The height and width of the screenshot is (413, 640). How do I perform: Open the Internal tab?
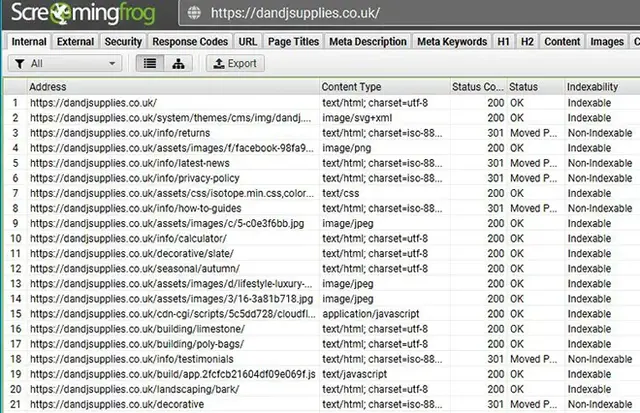coord(29,42)
